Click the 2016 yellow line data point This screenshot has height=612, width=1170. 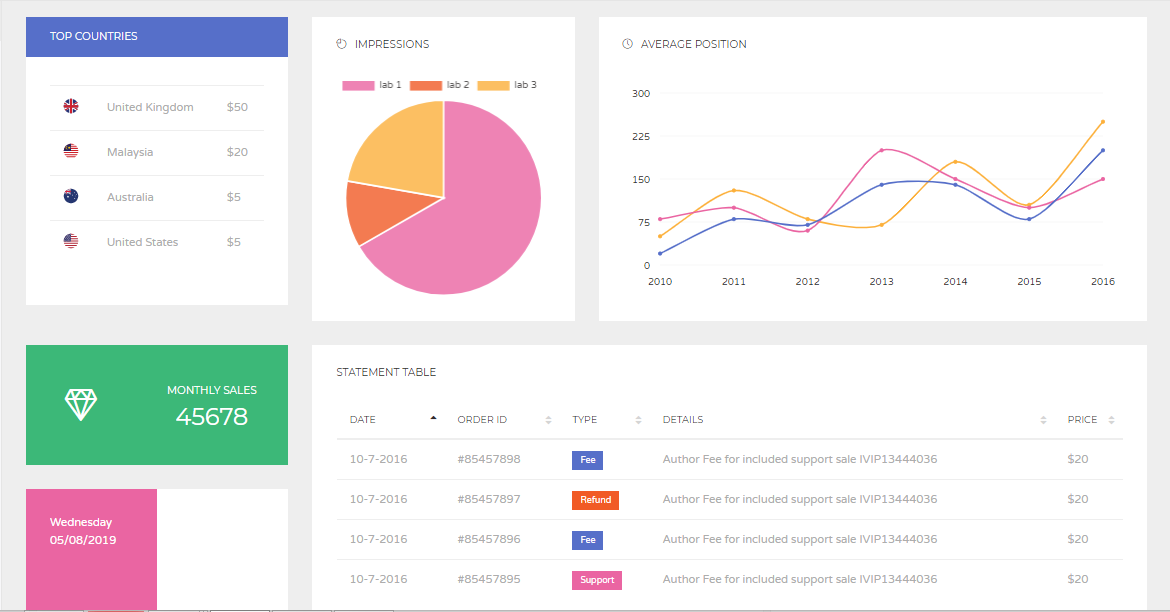point(1103,122)
